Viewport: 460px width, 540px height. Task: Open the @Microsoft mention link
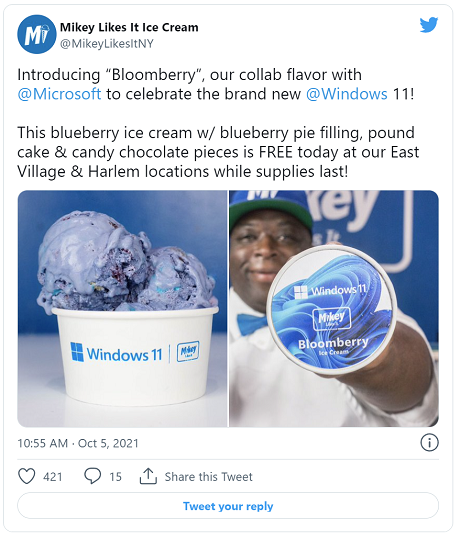(x=59, y=94)
